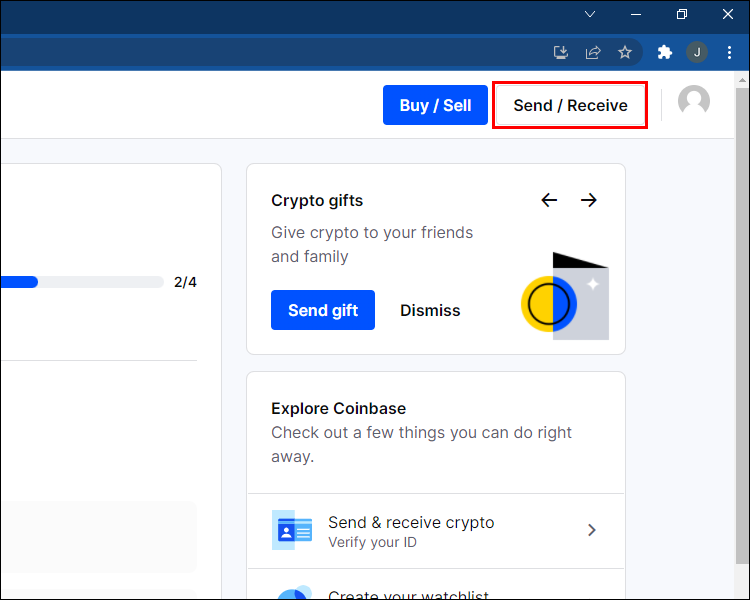This screenshot has height=600, width=750.
Task: Click the 2/4 progress bar
Action: (82, 282)
